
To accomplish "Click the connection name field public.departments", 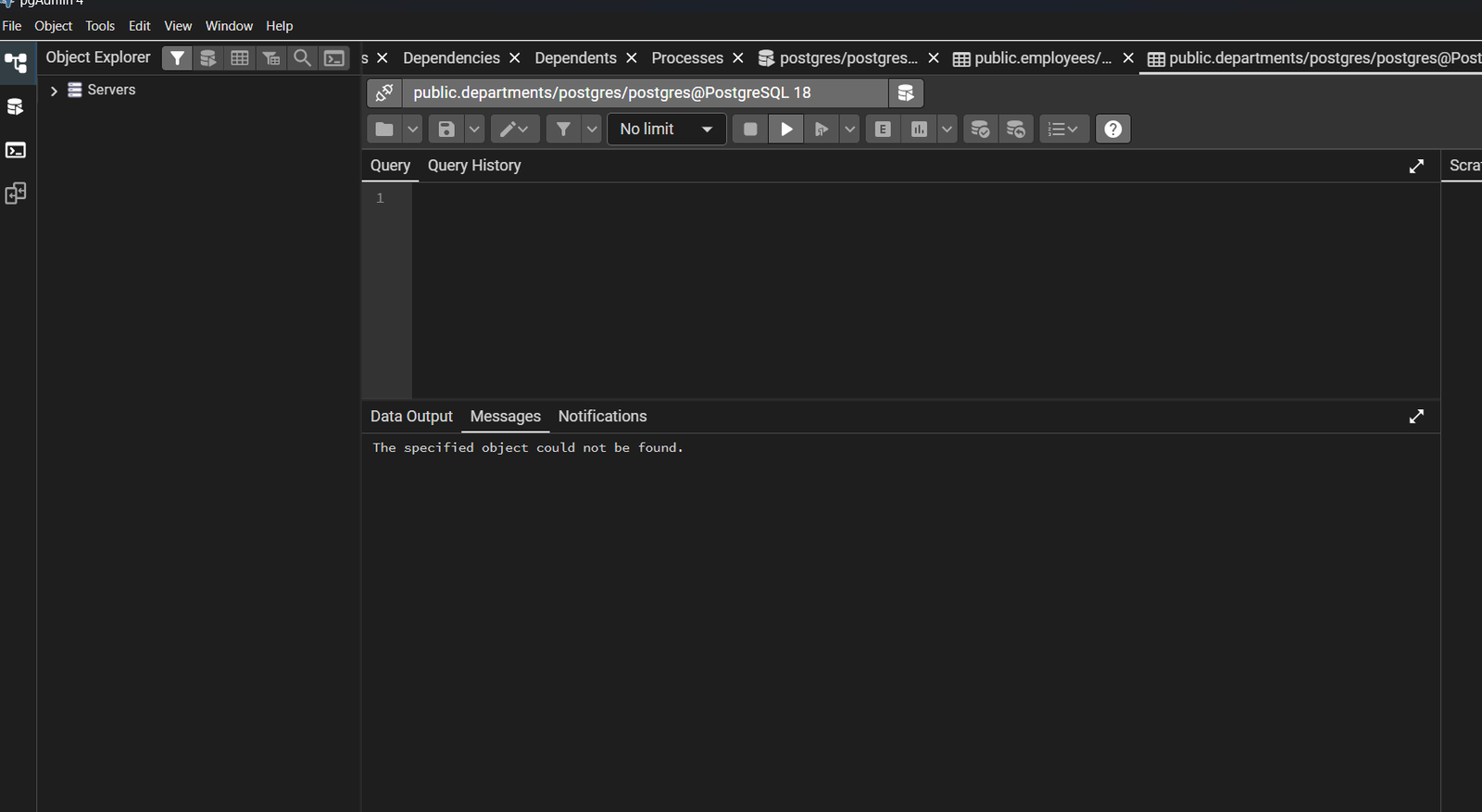I will (x=646, y=93).
